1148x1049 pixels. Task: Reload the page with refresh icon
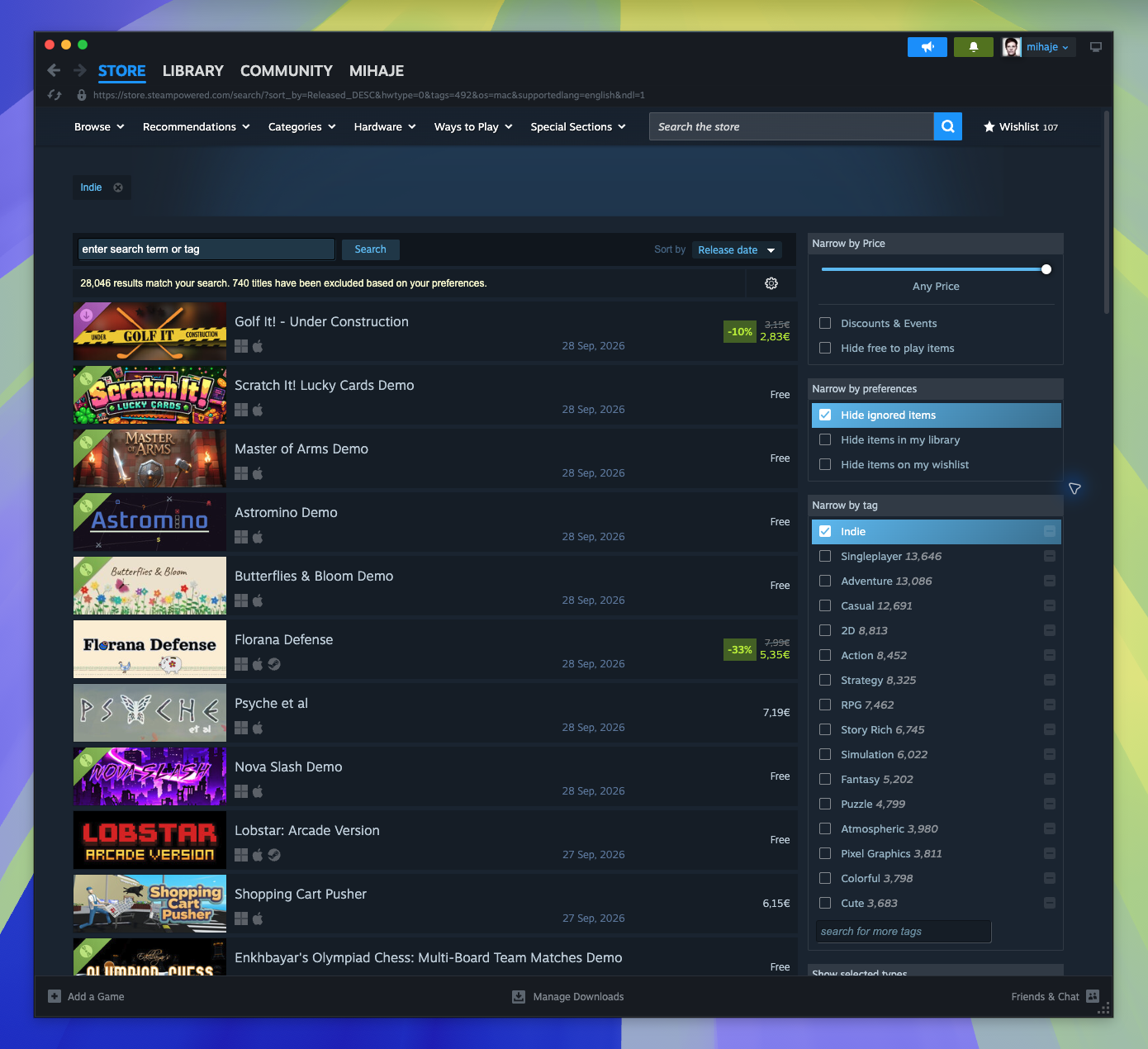click(55, 95)
